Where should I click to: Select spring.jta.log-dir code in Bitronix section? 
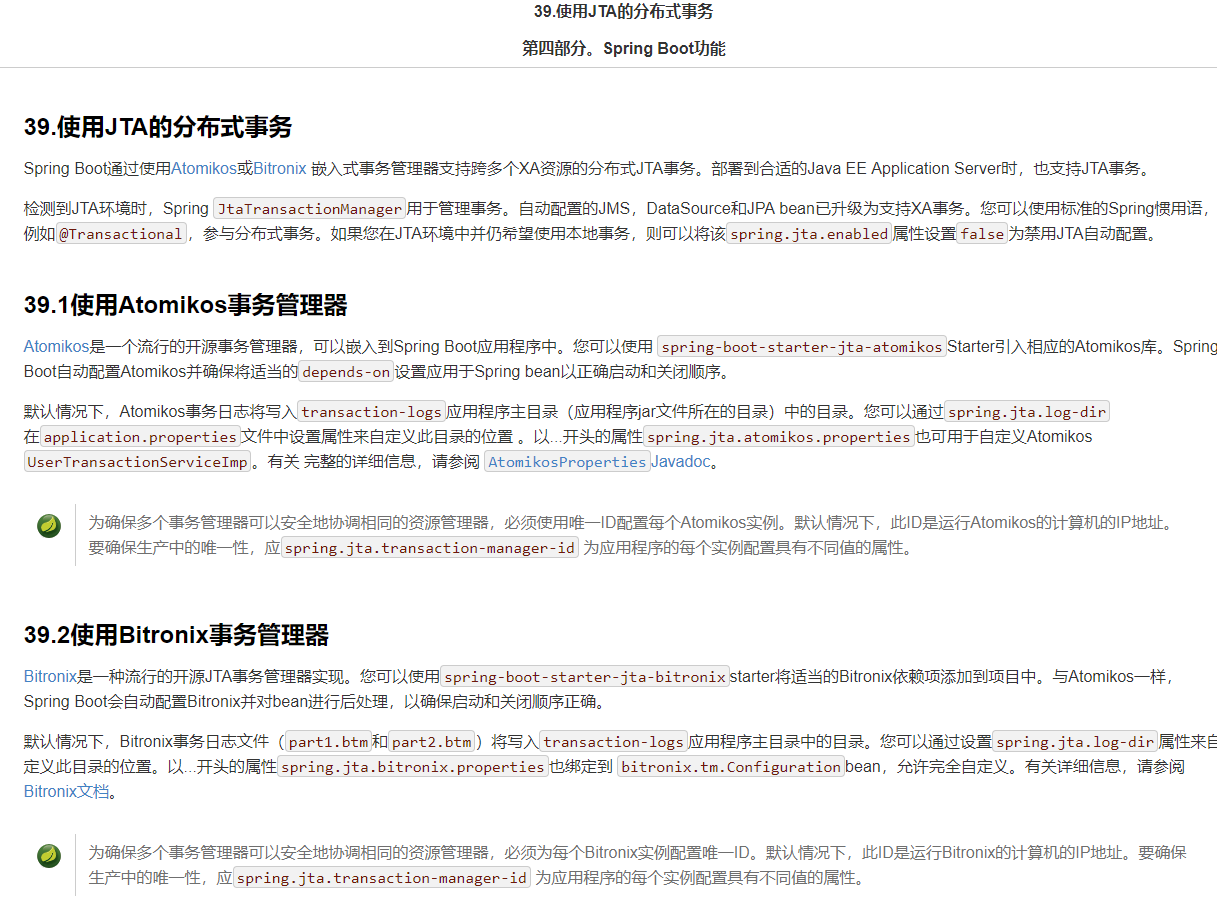click(x=1075, y=742)
